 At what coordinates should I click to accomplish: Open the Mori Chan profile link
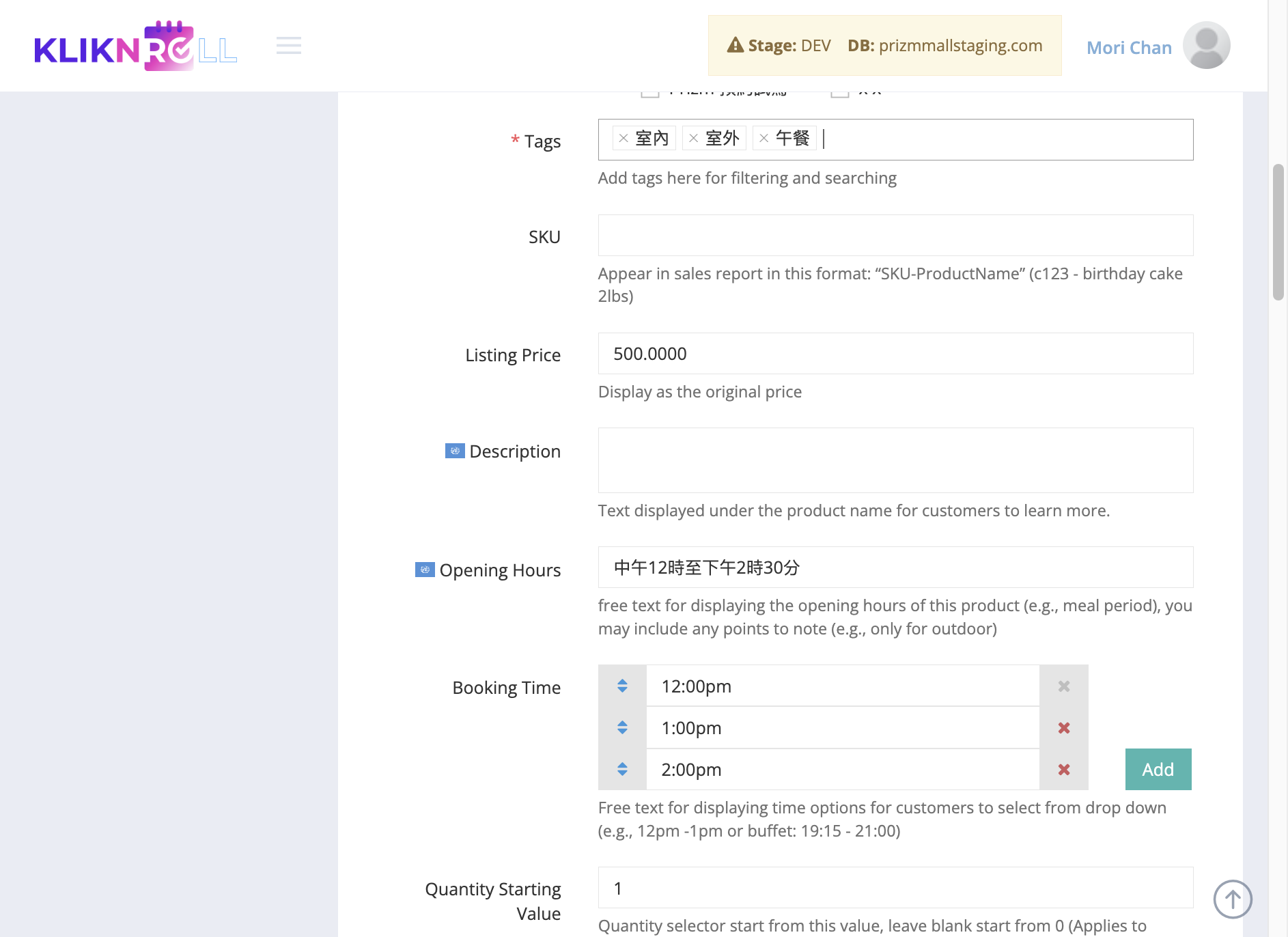(x=1129, y=47)
